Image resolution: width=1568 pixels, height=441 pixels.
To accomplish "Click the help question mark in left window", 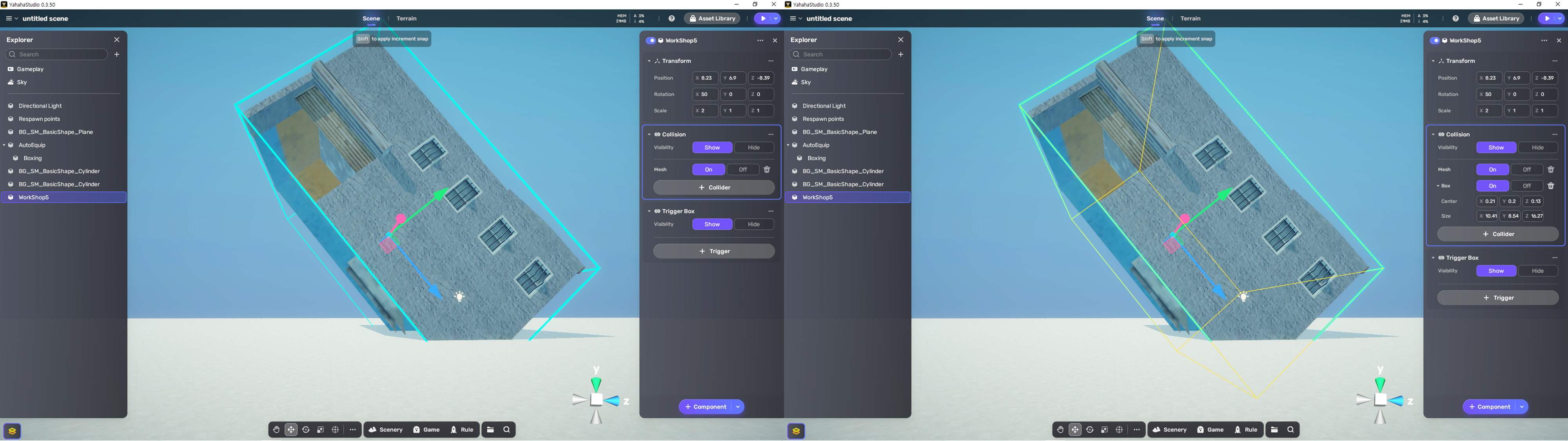I will [x=671, y=19].
